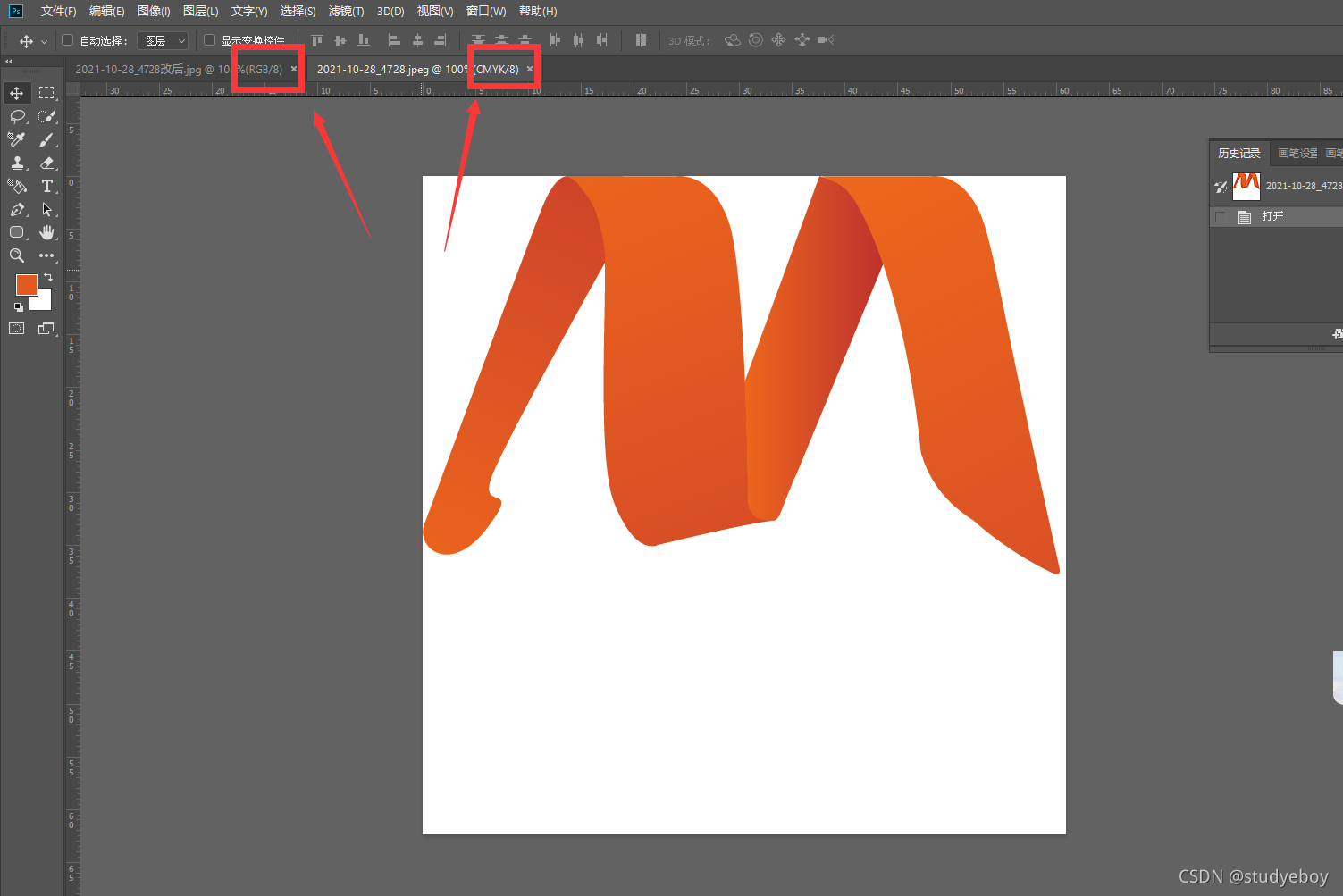Open the 滤镜(T) menu
Screen dimensions: 1343x896
[346, 11]
